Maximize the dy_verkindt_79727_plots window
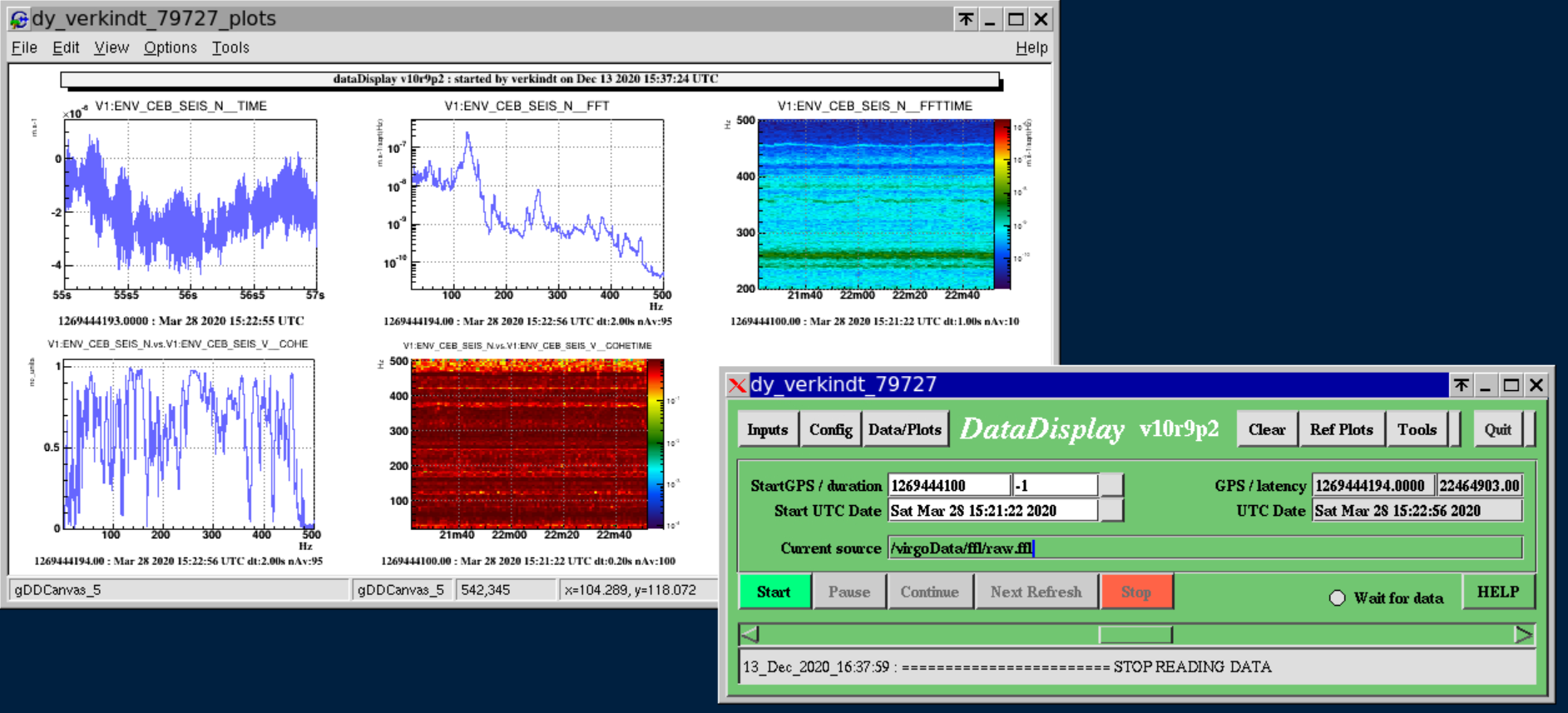Image resolution: width=1568 pixels, height=713 pixels. (1016, 19)
